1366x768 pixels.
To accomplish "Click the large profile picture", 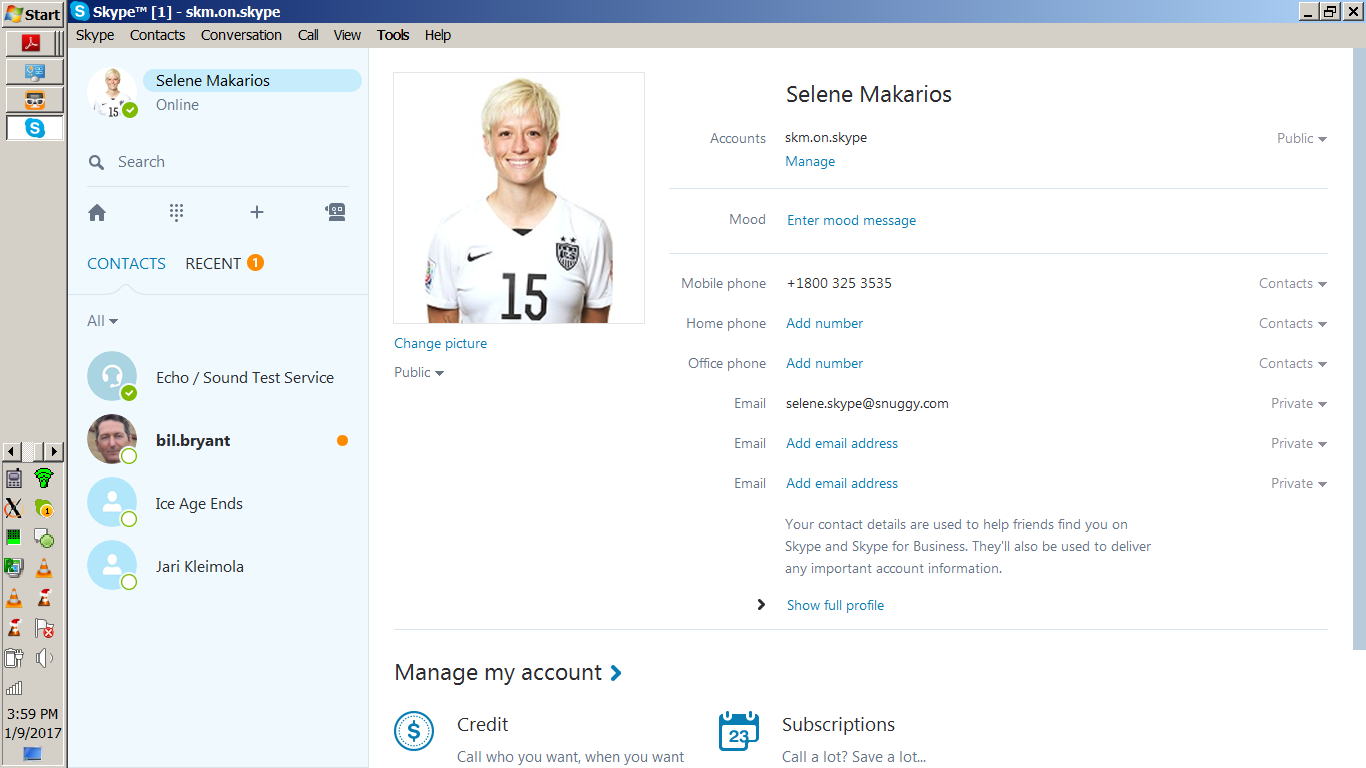I will (x=519, y=198).
